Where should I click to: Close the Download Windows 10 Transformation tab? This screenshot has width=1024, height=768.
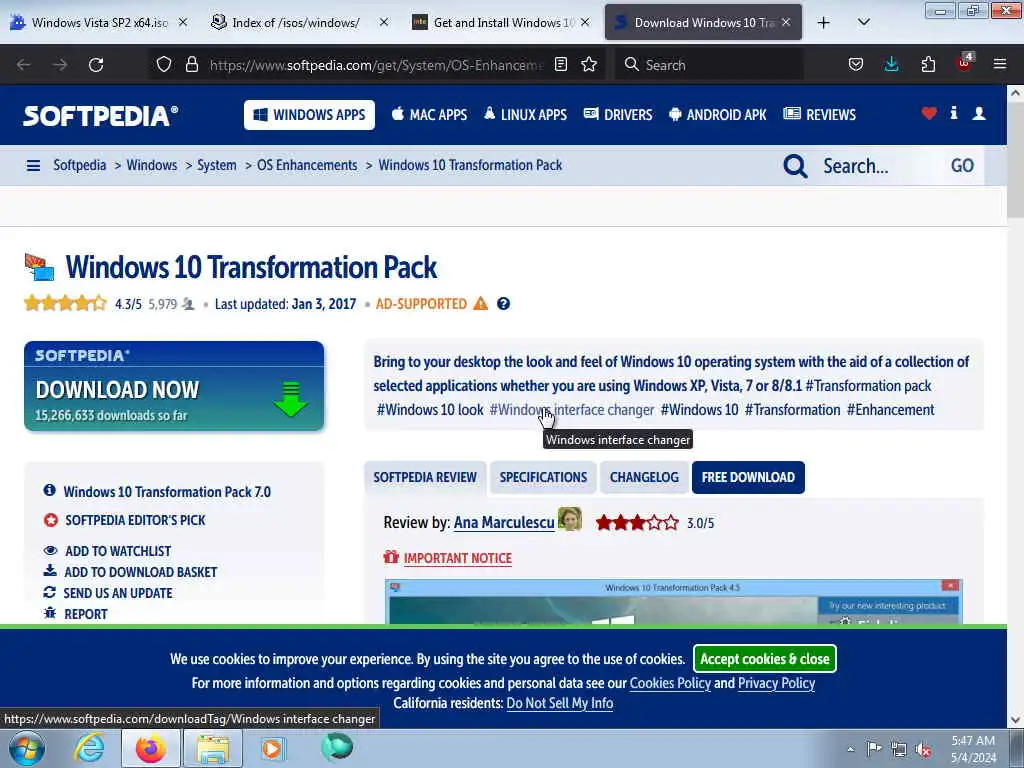pos(786,22)
